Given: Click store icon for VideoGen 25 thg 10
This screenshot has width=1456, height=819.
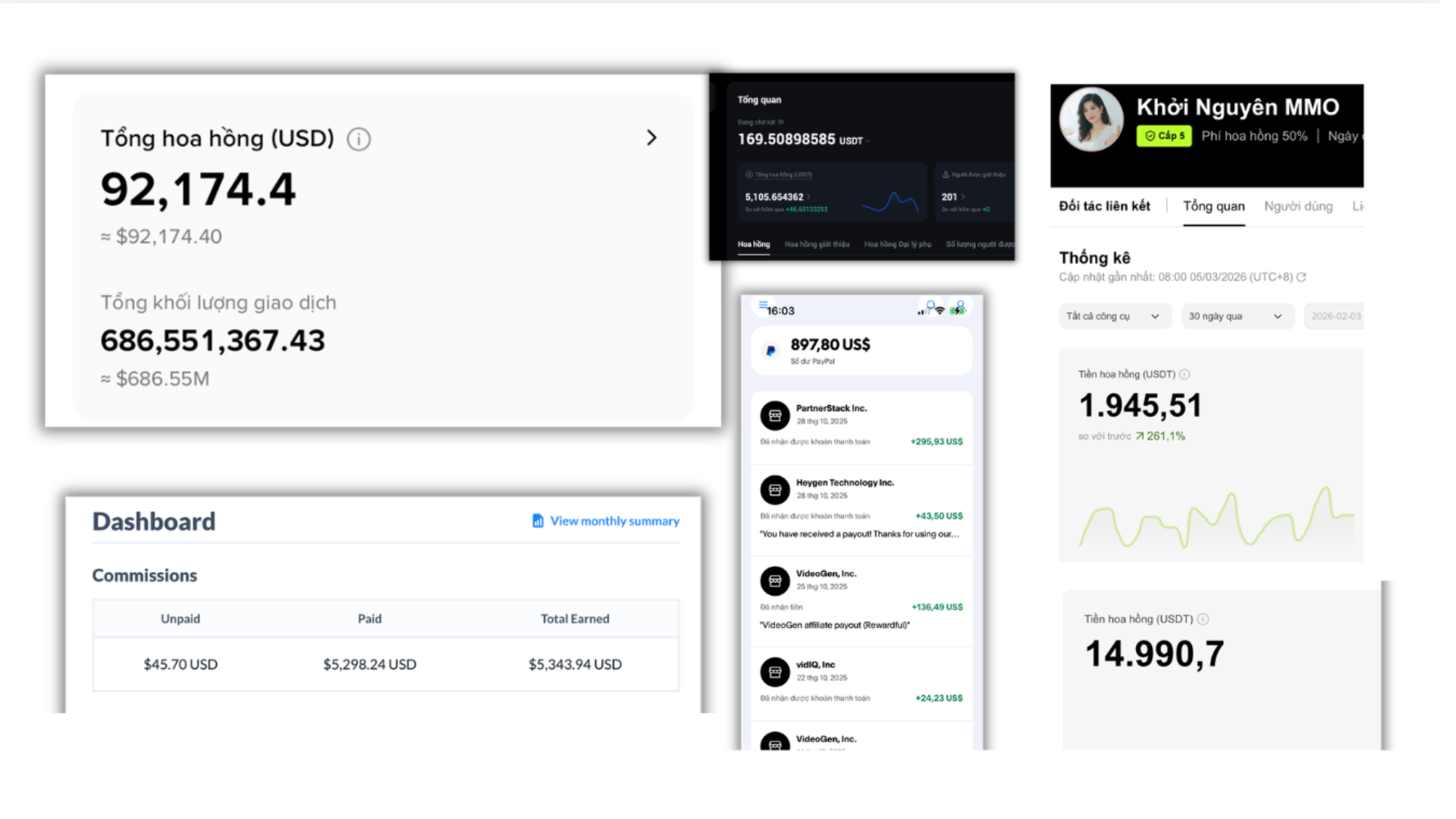Looking at the screenshot, I should 775,581.
